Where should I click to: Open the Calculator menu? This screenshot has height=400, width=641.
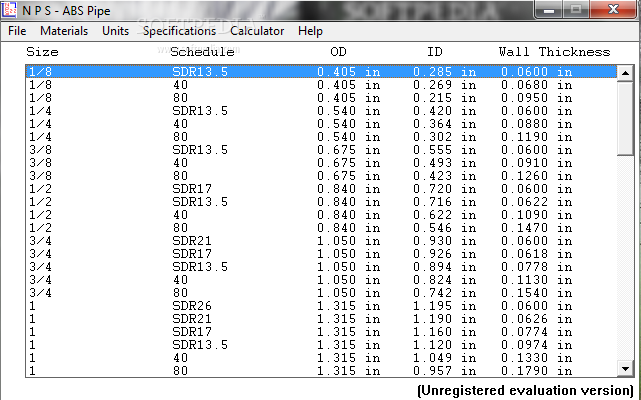coord(257,31)
